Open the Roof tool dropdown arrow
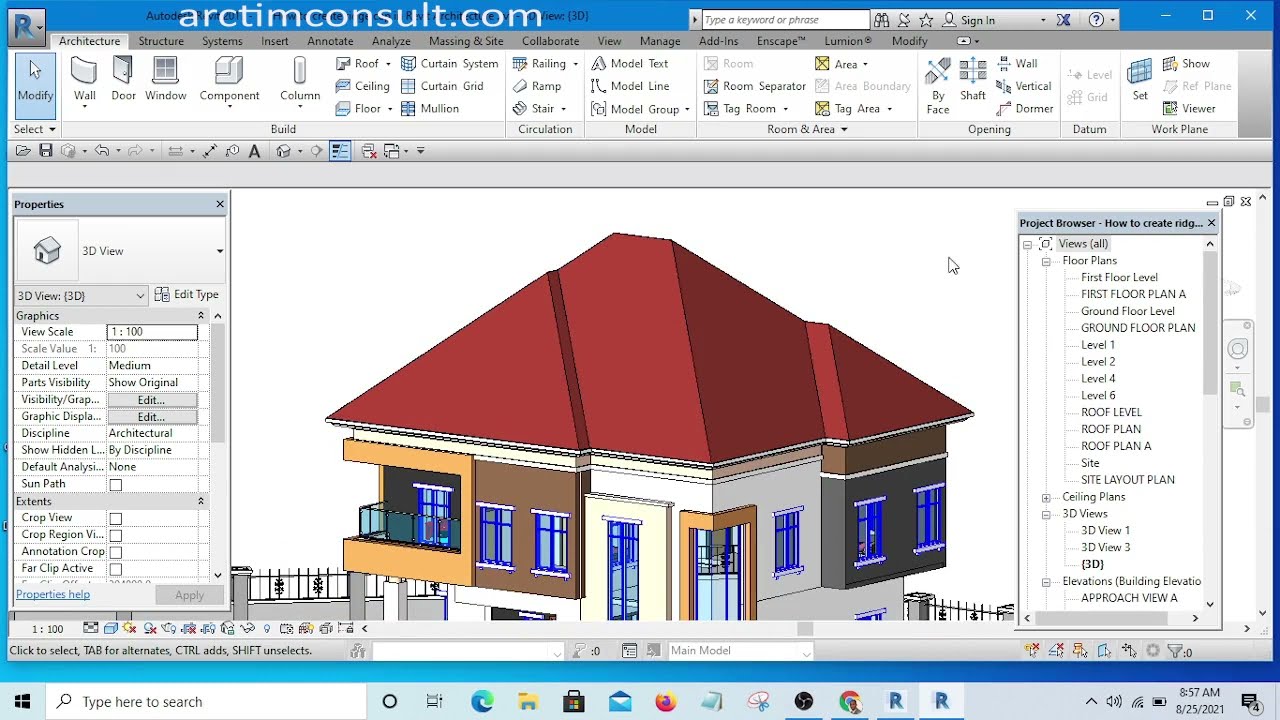 [388, 64]
